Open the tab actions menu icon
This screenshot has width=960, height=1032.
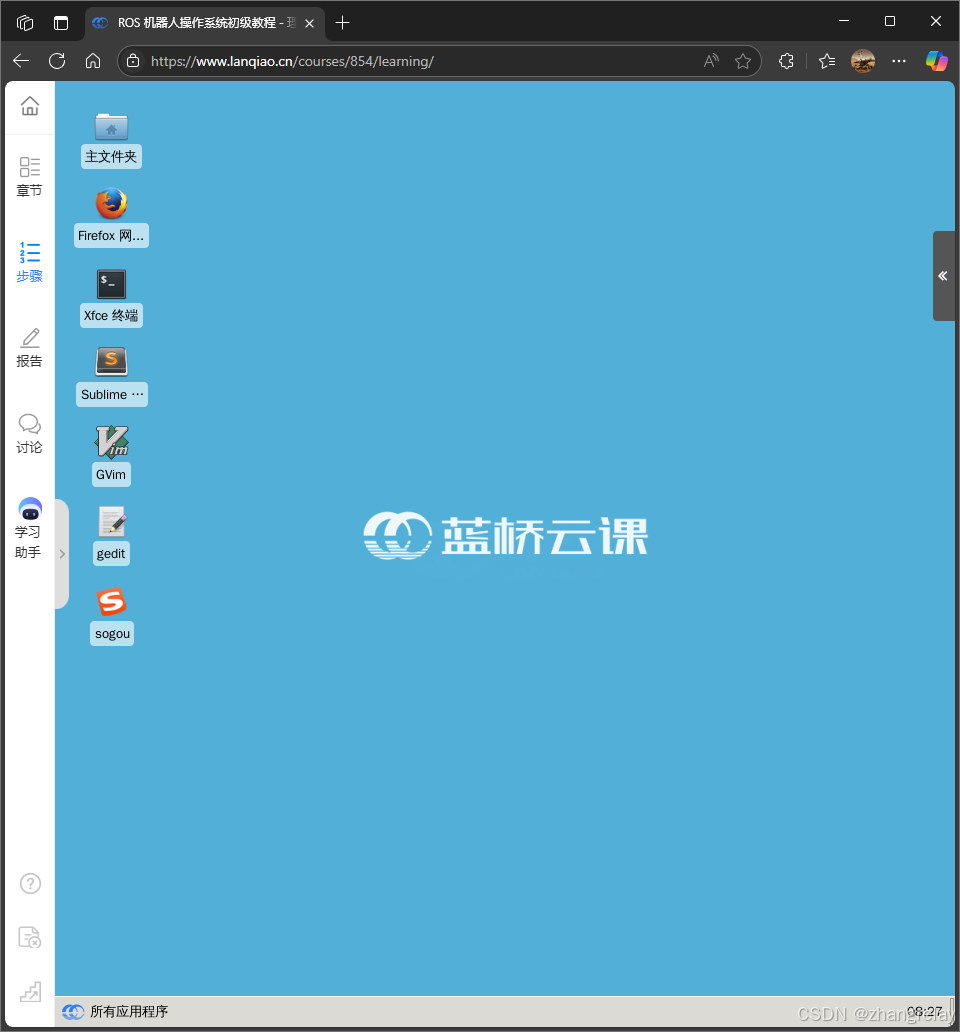click(61, 23)
